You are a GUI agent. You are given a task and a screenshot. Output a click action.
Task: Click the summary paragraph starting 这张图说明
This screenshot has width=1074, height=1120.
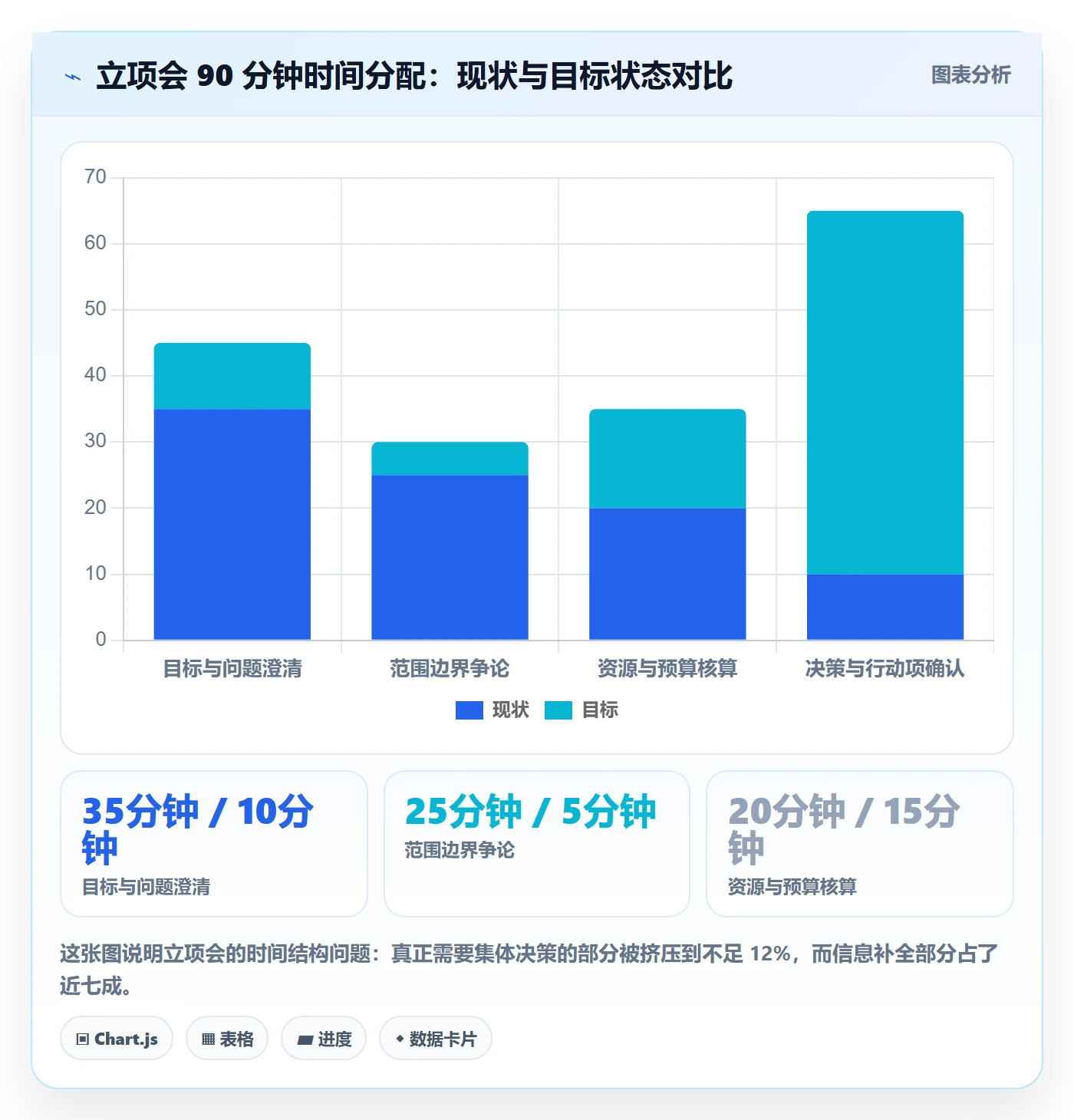pos(529,970)
